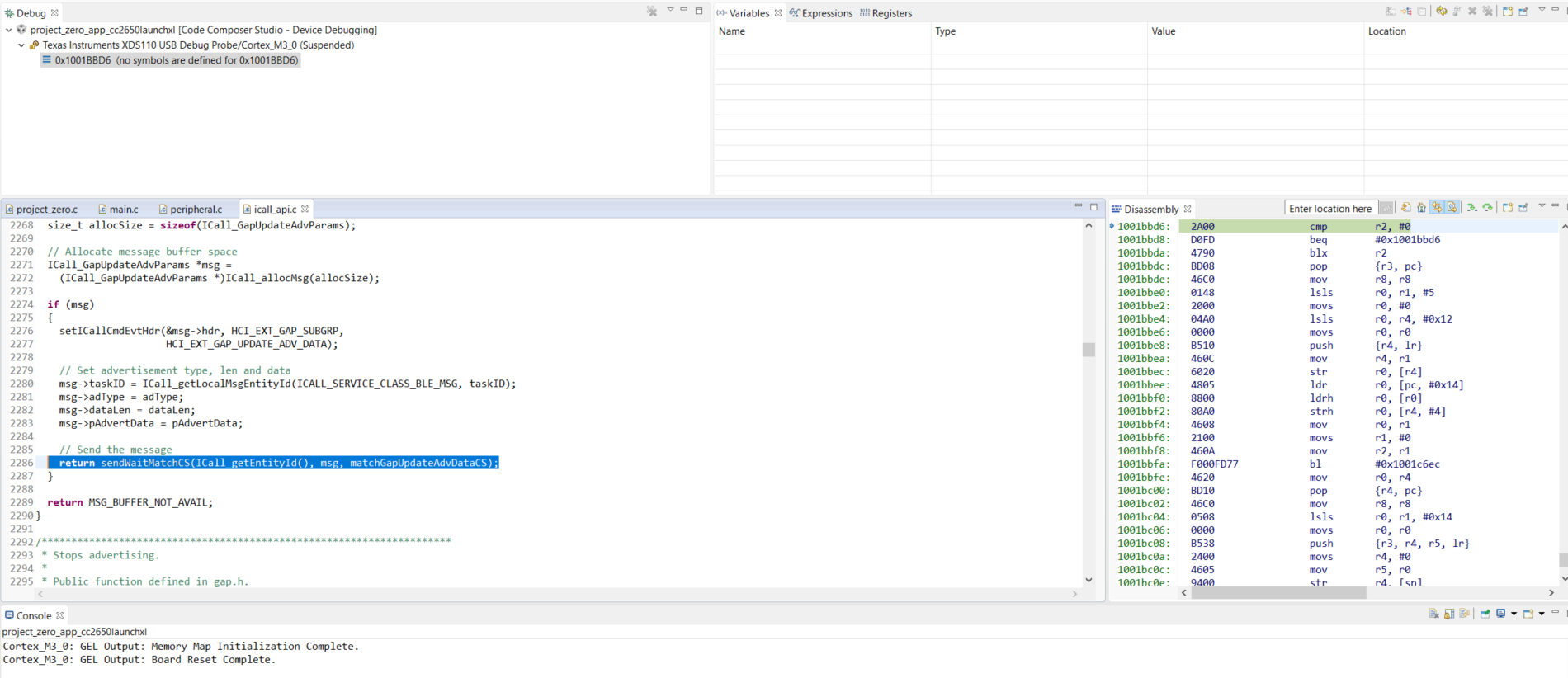Click the Console tab
The height and width of the screenshot is (678, 1568).
point(34,616)
